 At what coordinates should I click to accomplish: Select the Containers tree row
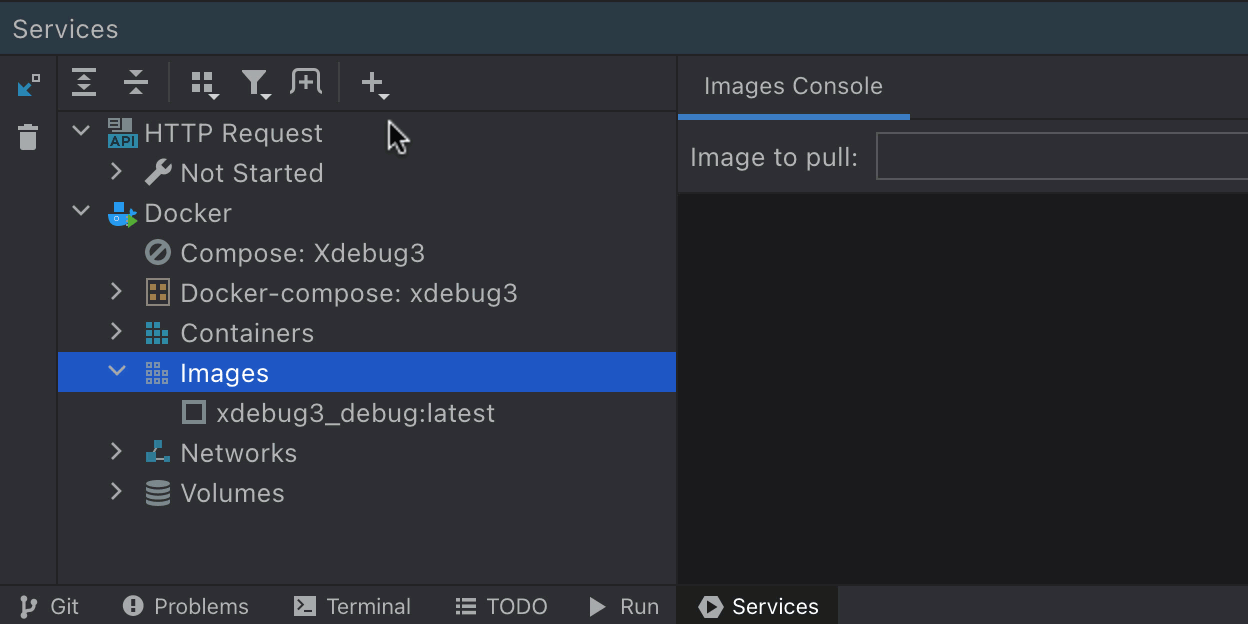[367, 333]
